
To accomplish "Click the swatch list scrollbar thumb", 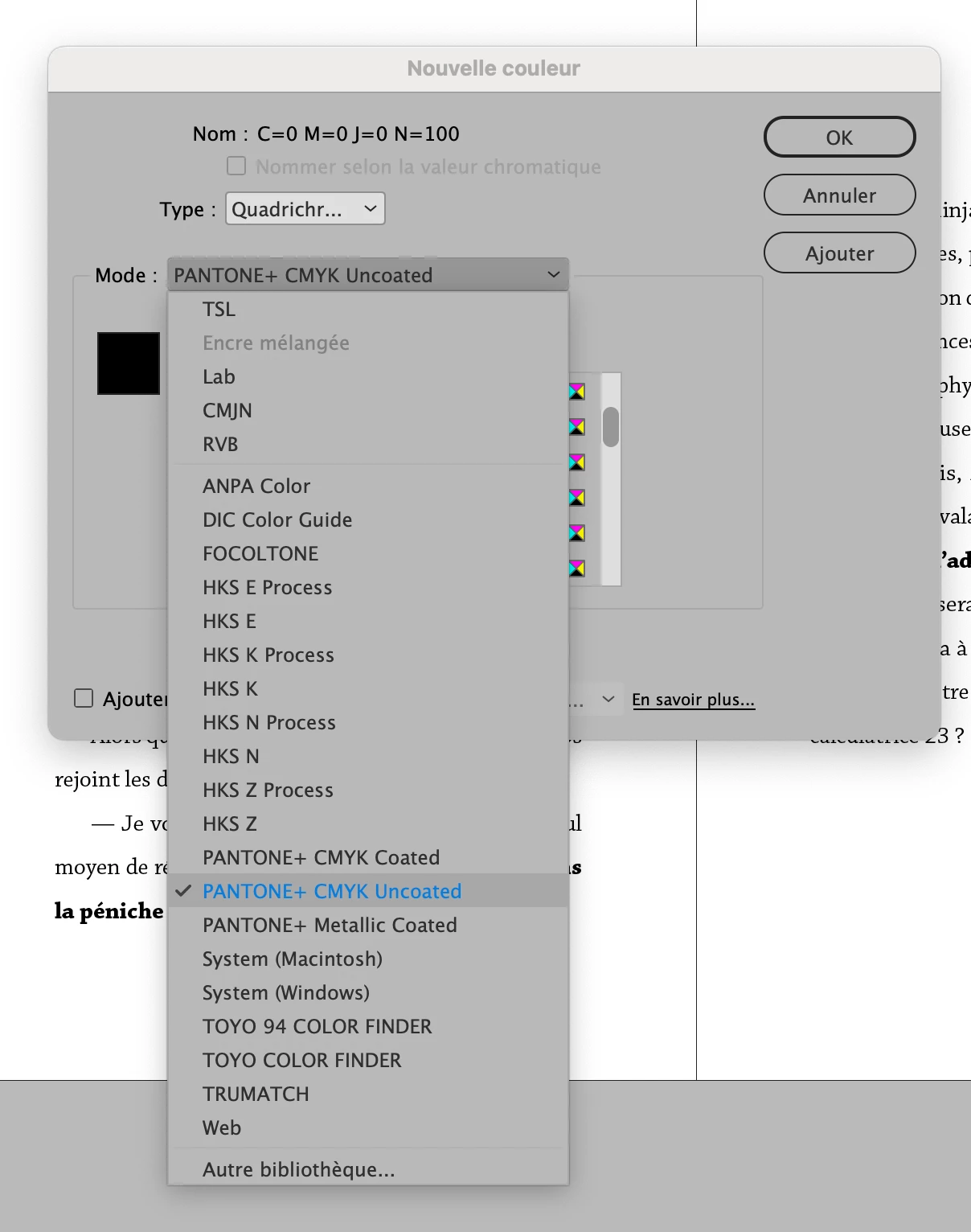I will 611,427.
